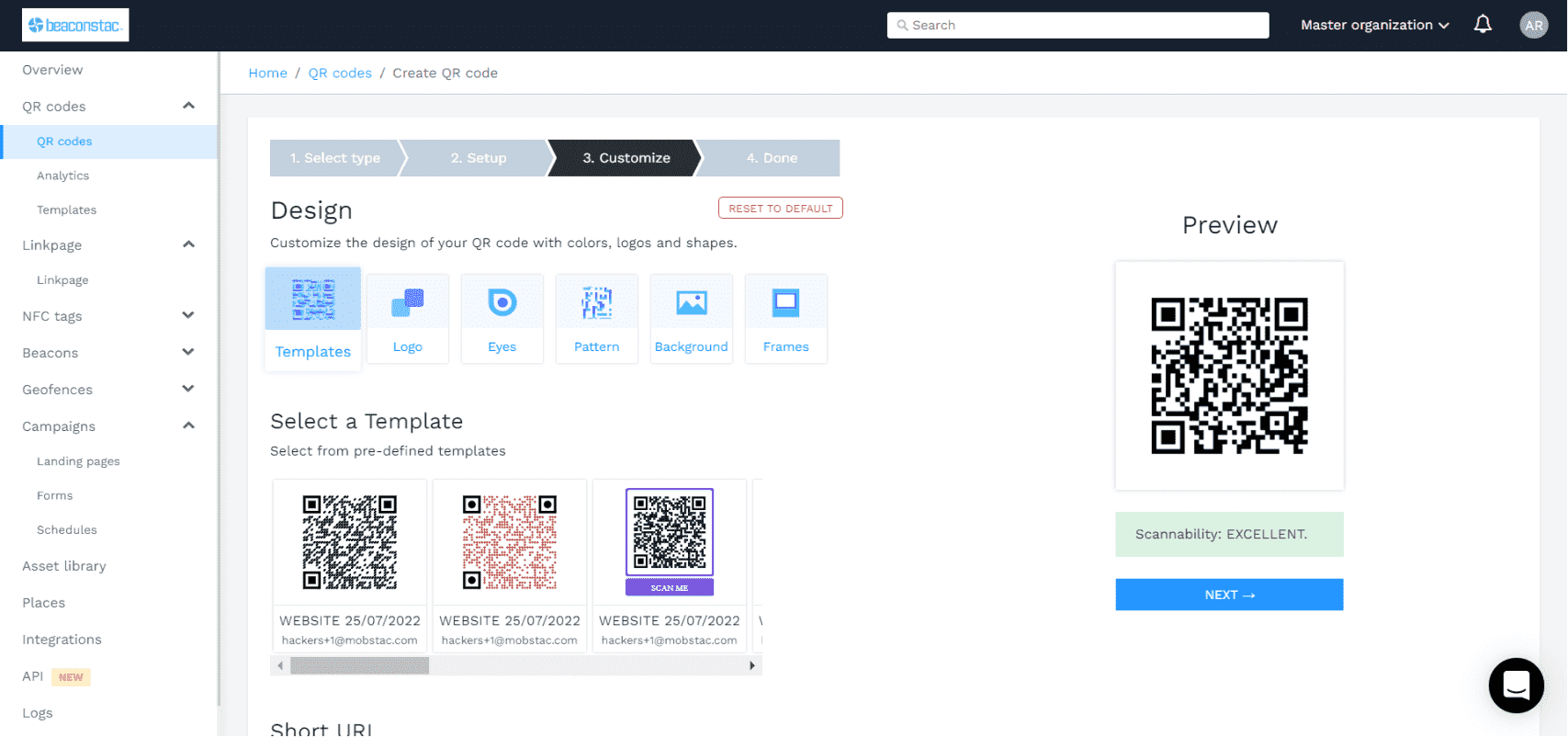Click the NEXT button
The height and width of the screenshot is (737, 1568).
(1229, 595)
